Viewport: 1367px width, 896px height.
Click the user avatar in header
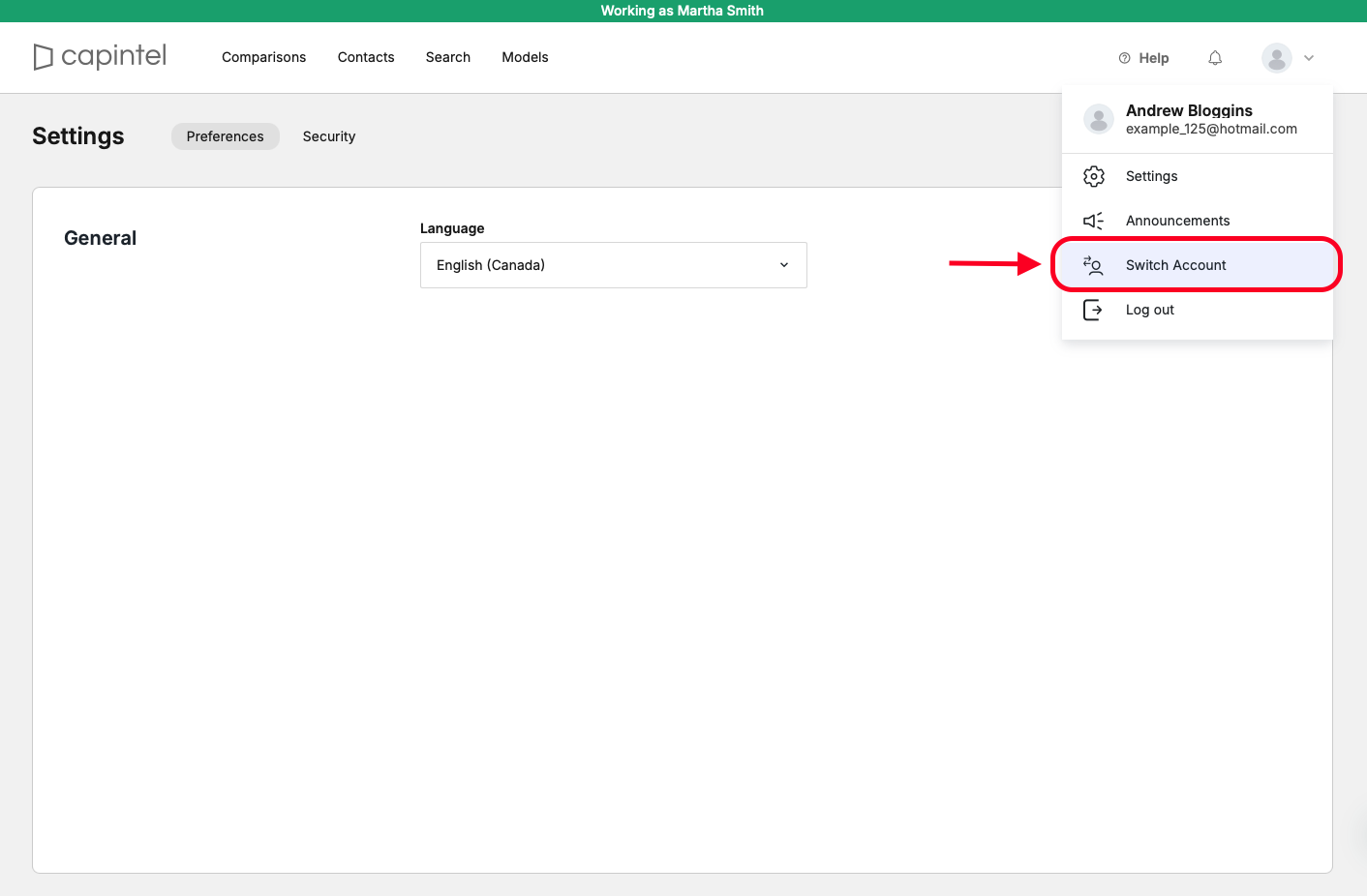[x=1277, y=58]
